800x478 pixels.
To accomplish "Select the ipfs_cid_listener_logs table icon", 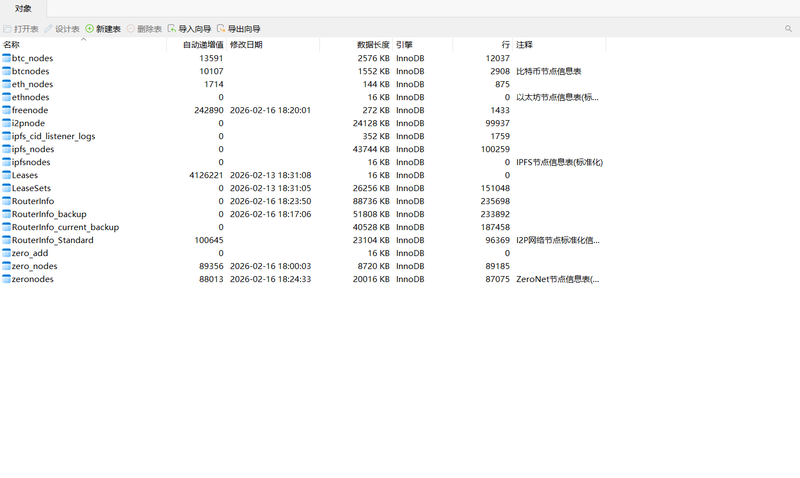I will [6, 136].
